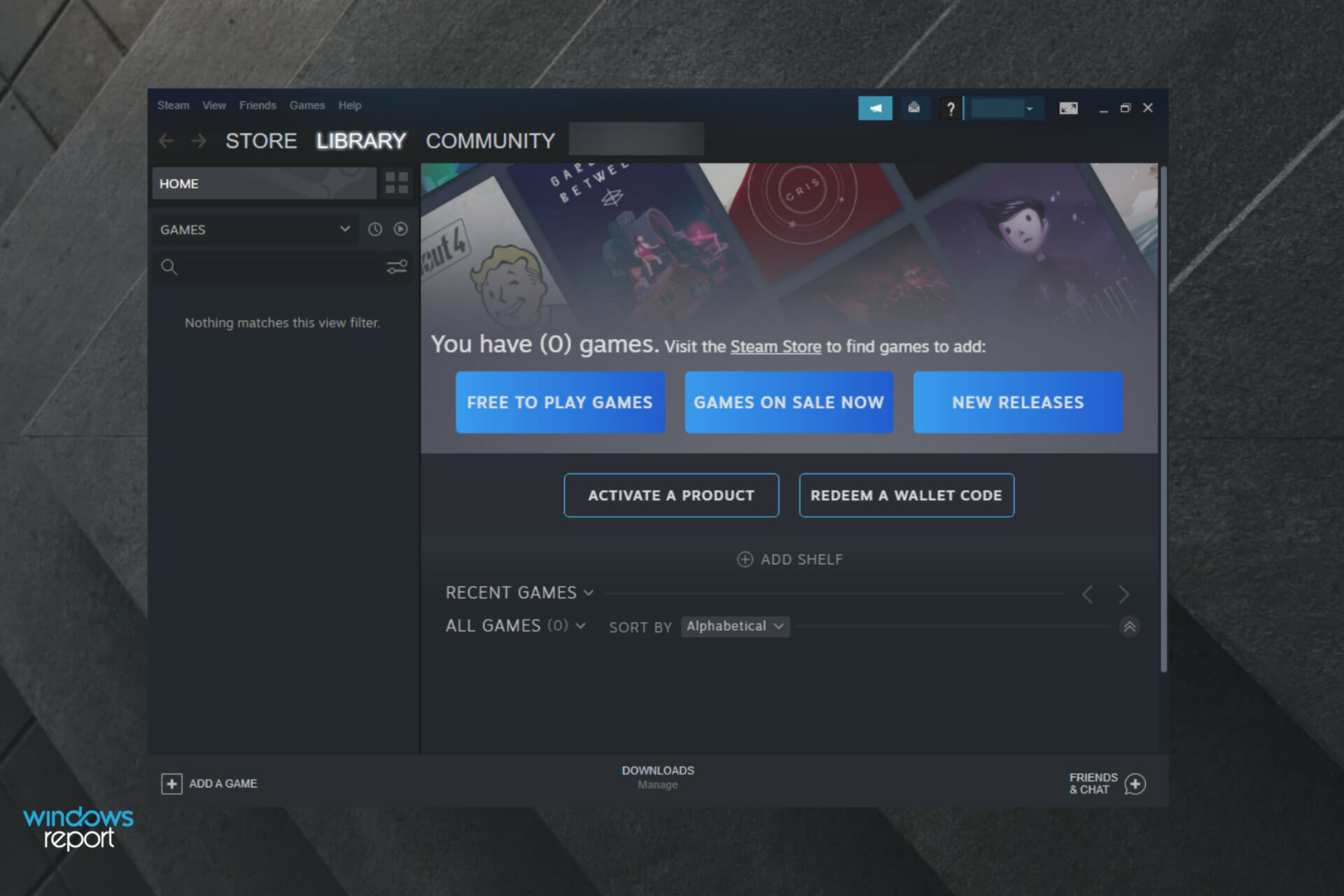The width and height of the screenshot is (1344, 896).
Task: Click the recent activity clock icon
Action: [x=374, y=229]
